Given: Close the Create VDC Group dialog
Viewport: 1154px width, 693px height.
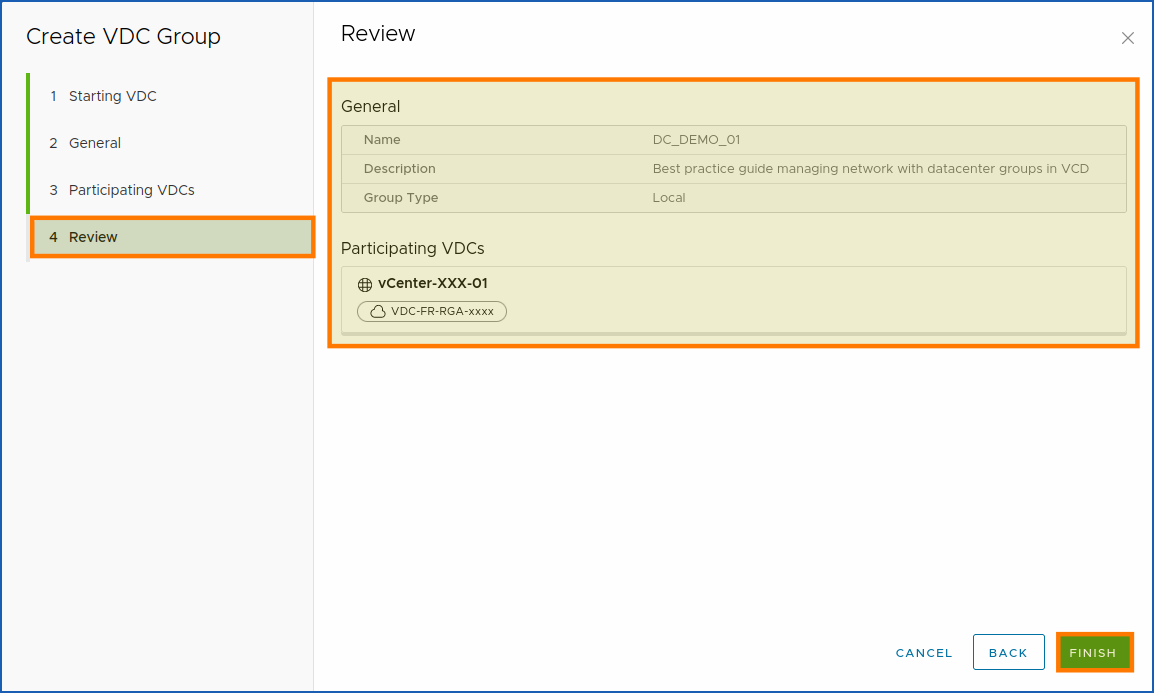Looking at the screenshot, I should point(1127,38).
